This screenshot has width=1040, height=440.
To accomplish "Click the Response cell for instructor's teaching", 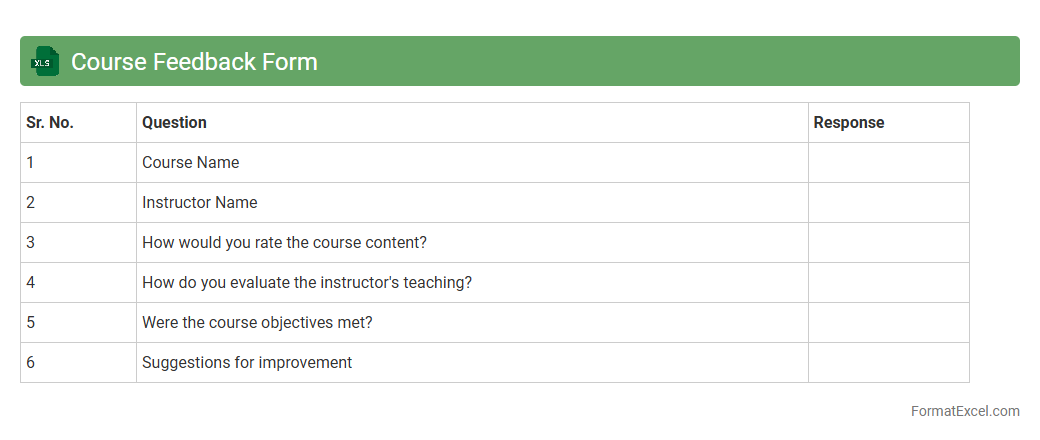I will [x=888, y=283].
